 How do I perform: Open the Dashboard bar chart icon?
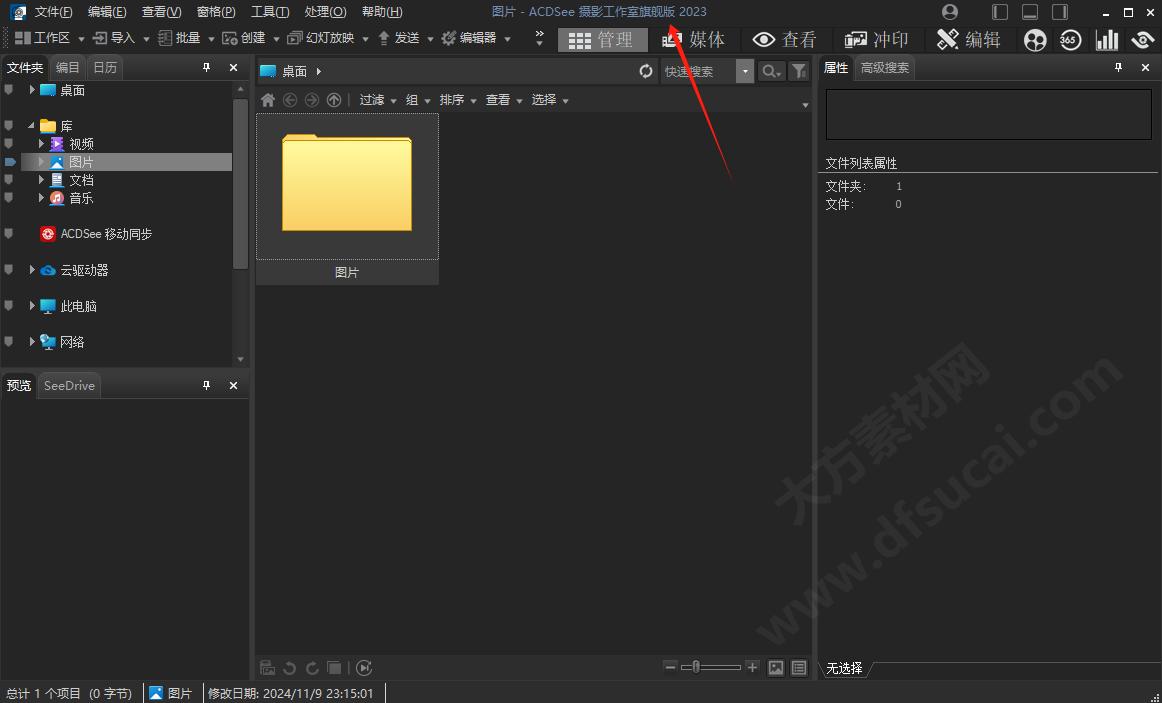pyautogui.click(x=1106, y=40)
